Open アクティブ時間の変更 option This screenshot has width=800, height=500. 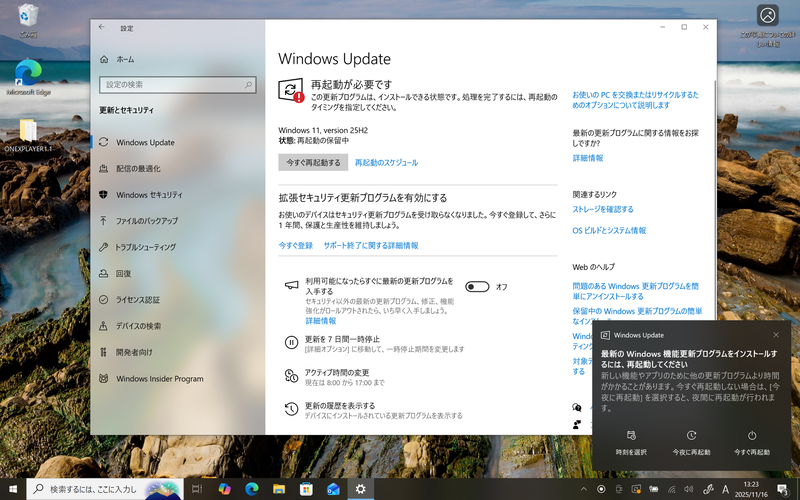click(x=337, y=372)
